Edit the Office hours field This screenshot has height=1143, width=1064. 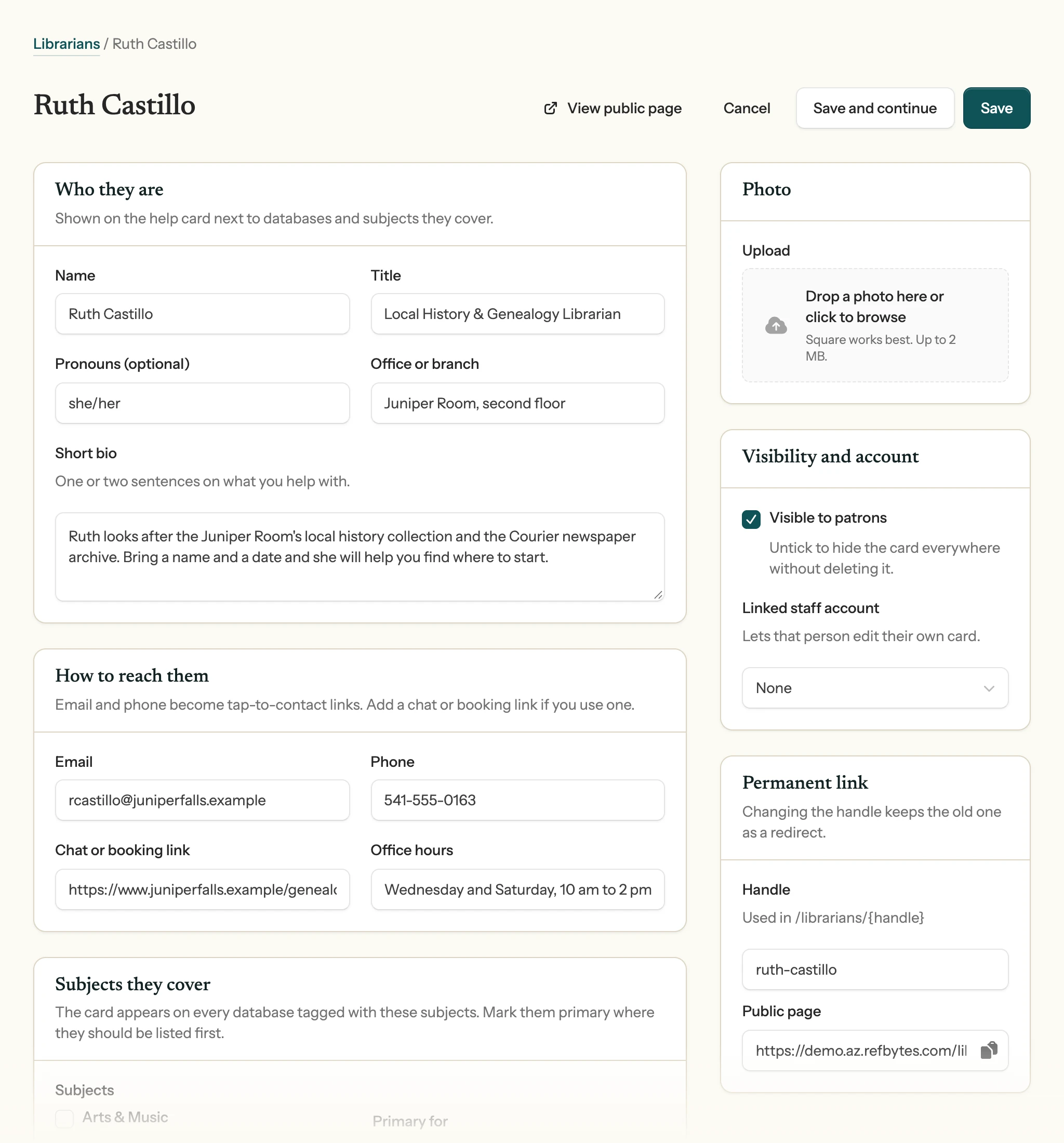click(x=517, y=889)
